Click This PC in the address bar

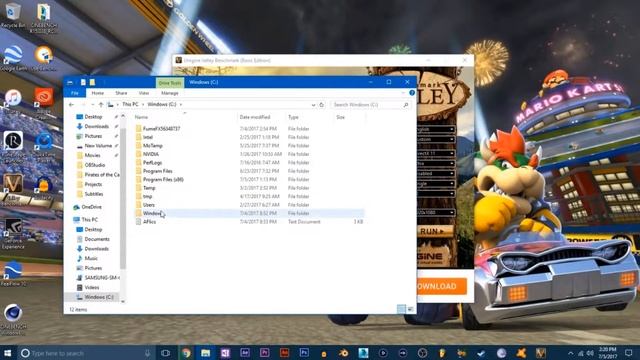[130, 104]
